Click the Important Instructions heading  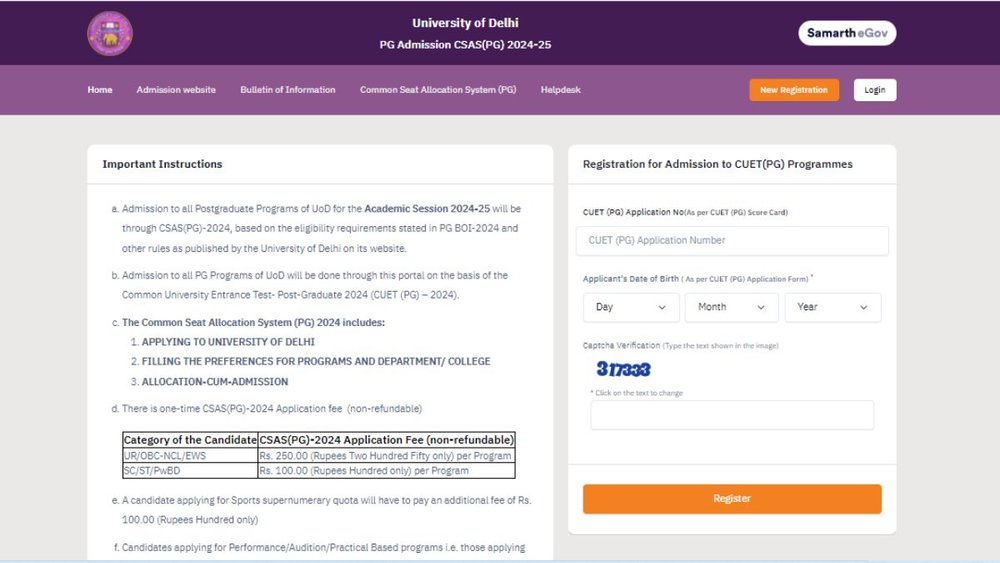[x=163, y=164]
